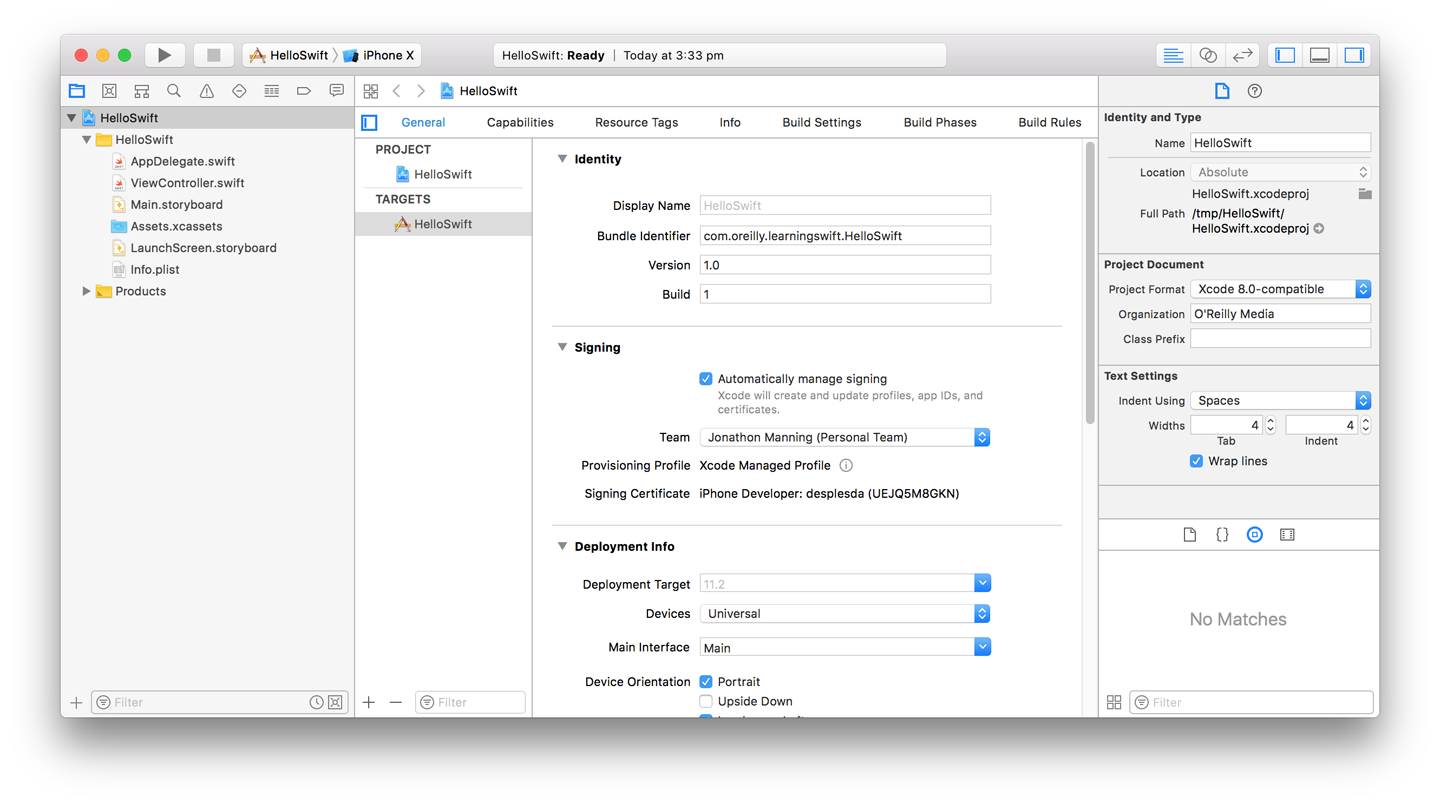
Task: Filter navigator by source-controlled files
Action: click(336, 703)
